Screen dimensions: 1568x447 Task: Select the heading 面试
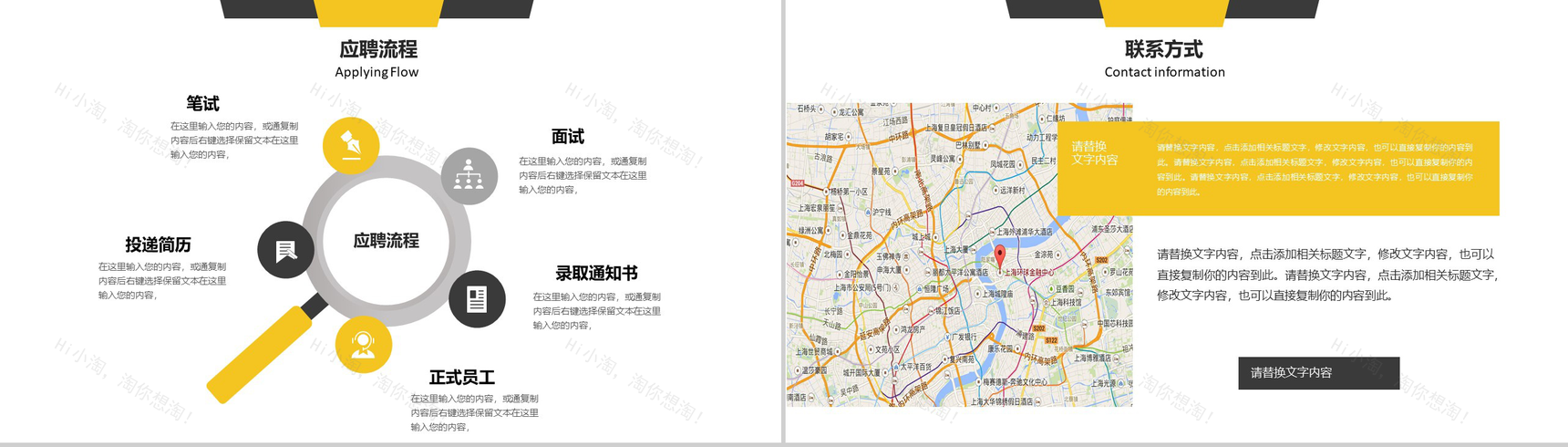(x=568, y=136)
